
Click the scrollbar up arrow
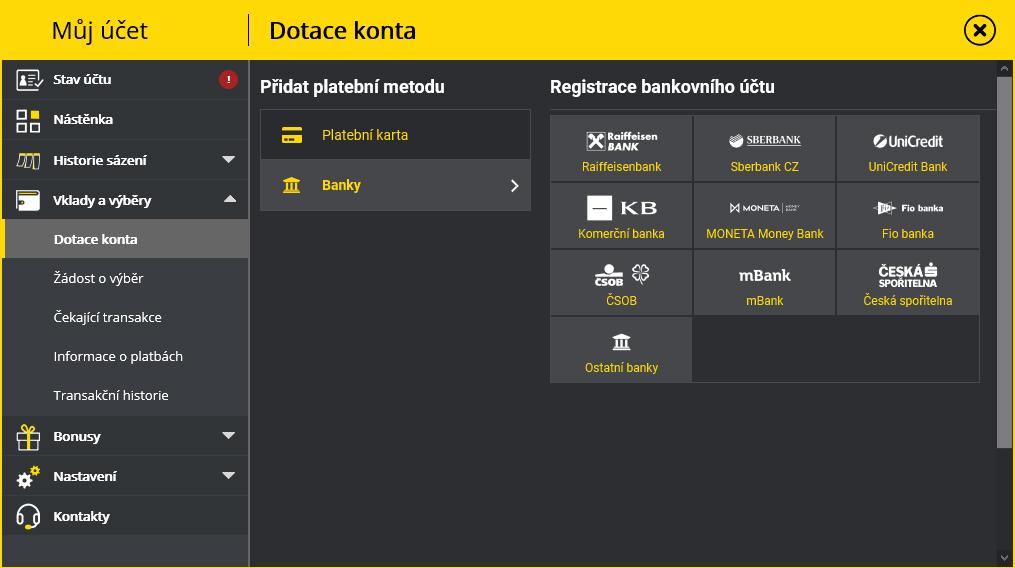(1004, 68)
